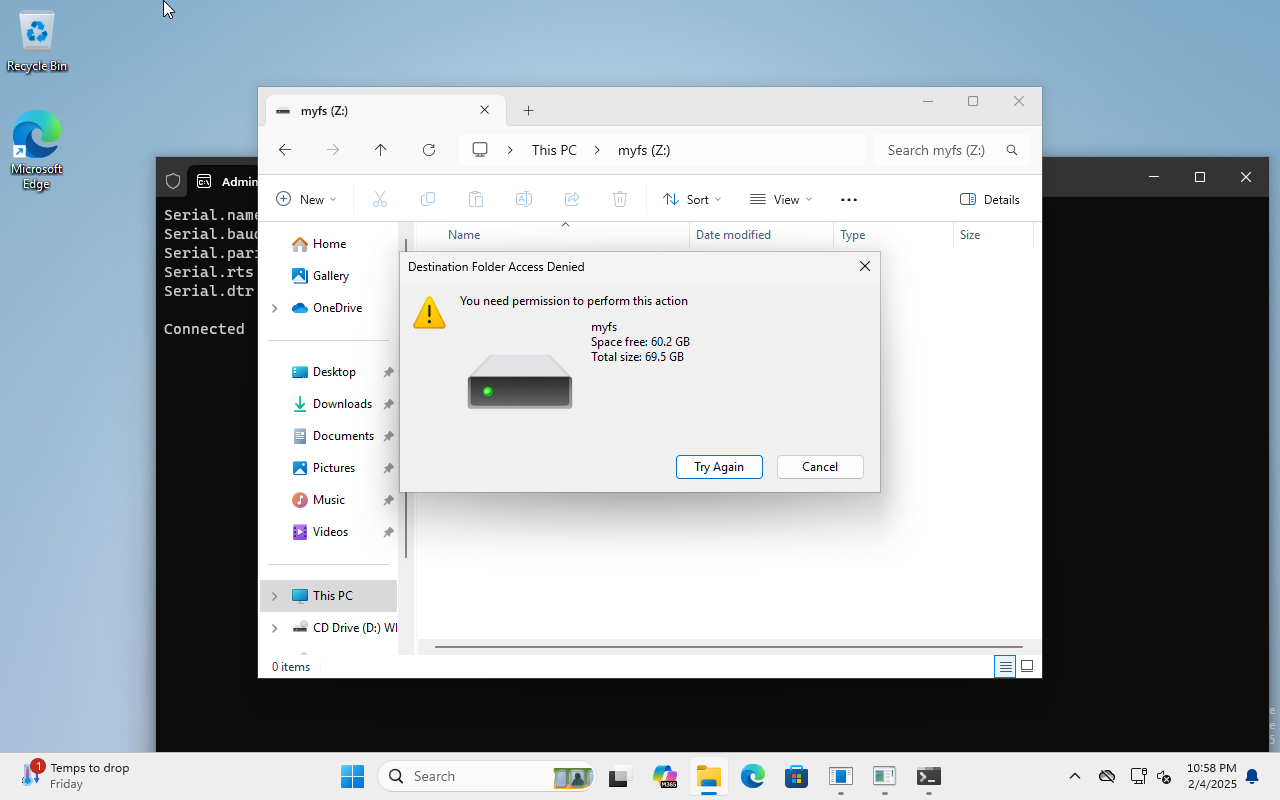Open Downloads in the sidebar
Screen dimensions: 1280x800
[342, 404]
